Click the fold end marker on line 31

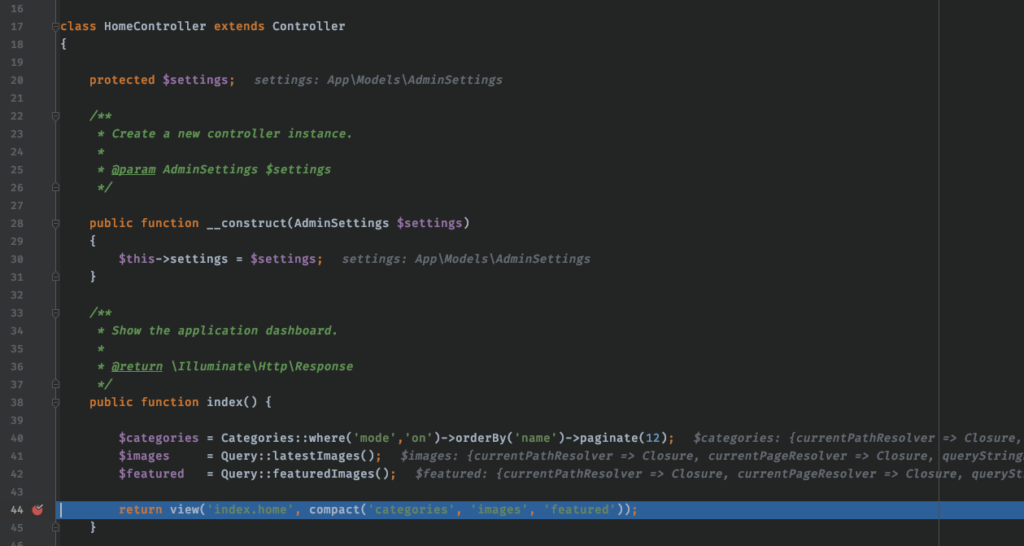pyautogui.click(x=57, y=276)
